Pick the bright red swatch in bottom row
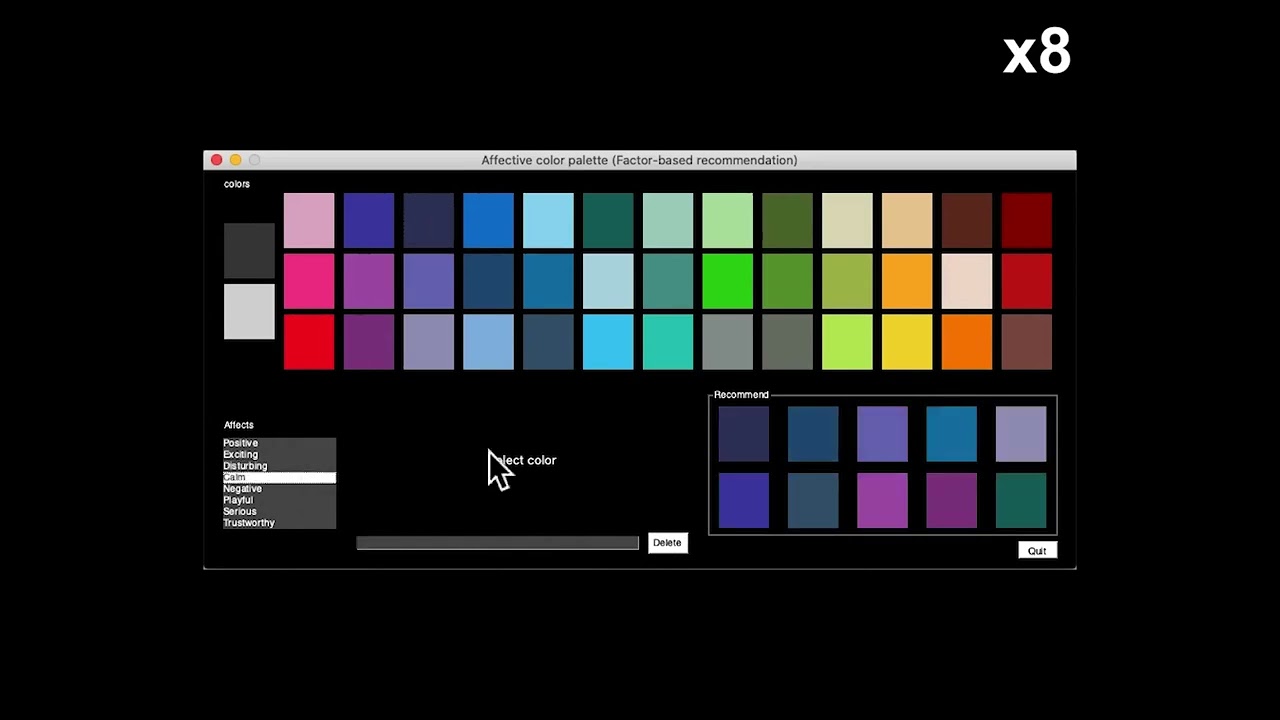The height and width of the screenshot is (720, 1280). (x=309, y=342)
